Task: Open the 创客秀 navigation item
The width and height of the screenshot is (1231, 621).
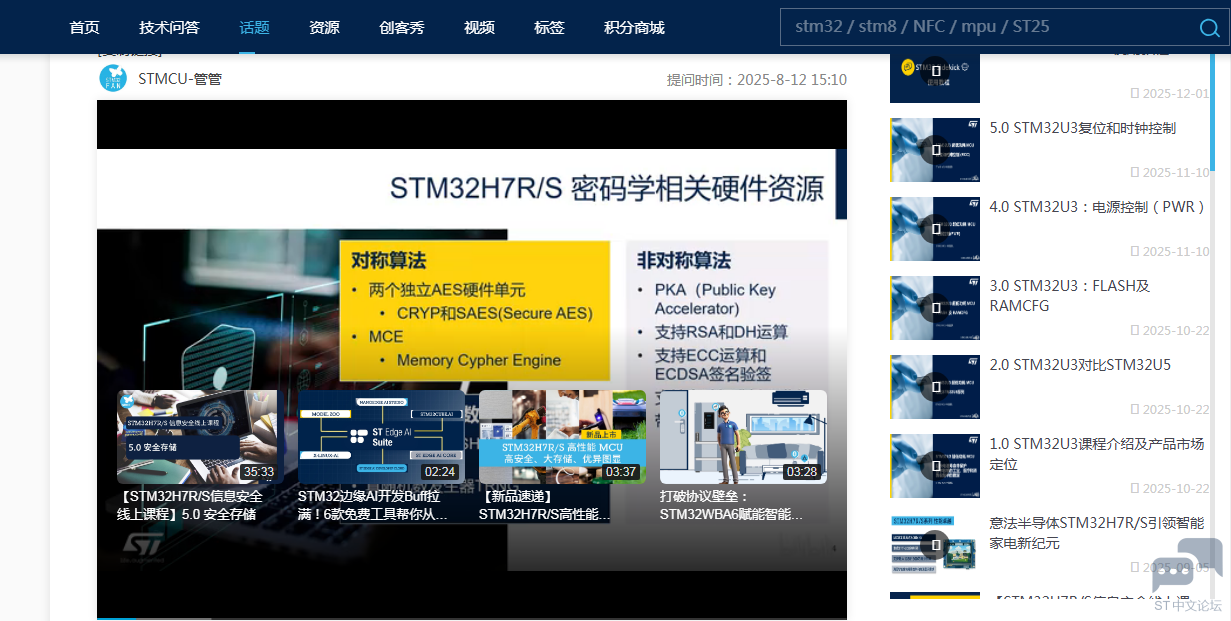Action: coord(402,27)
